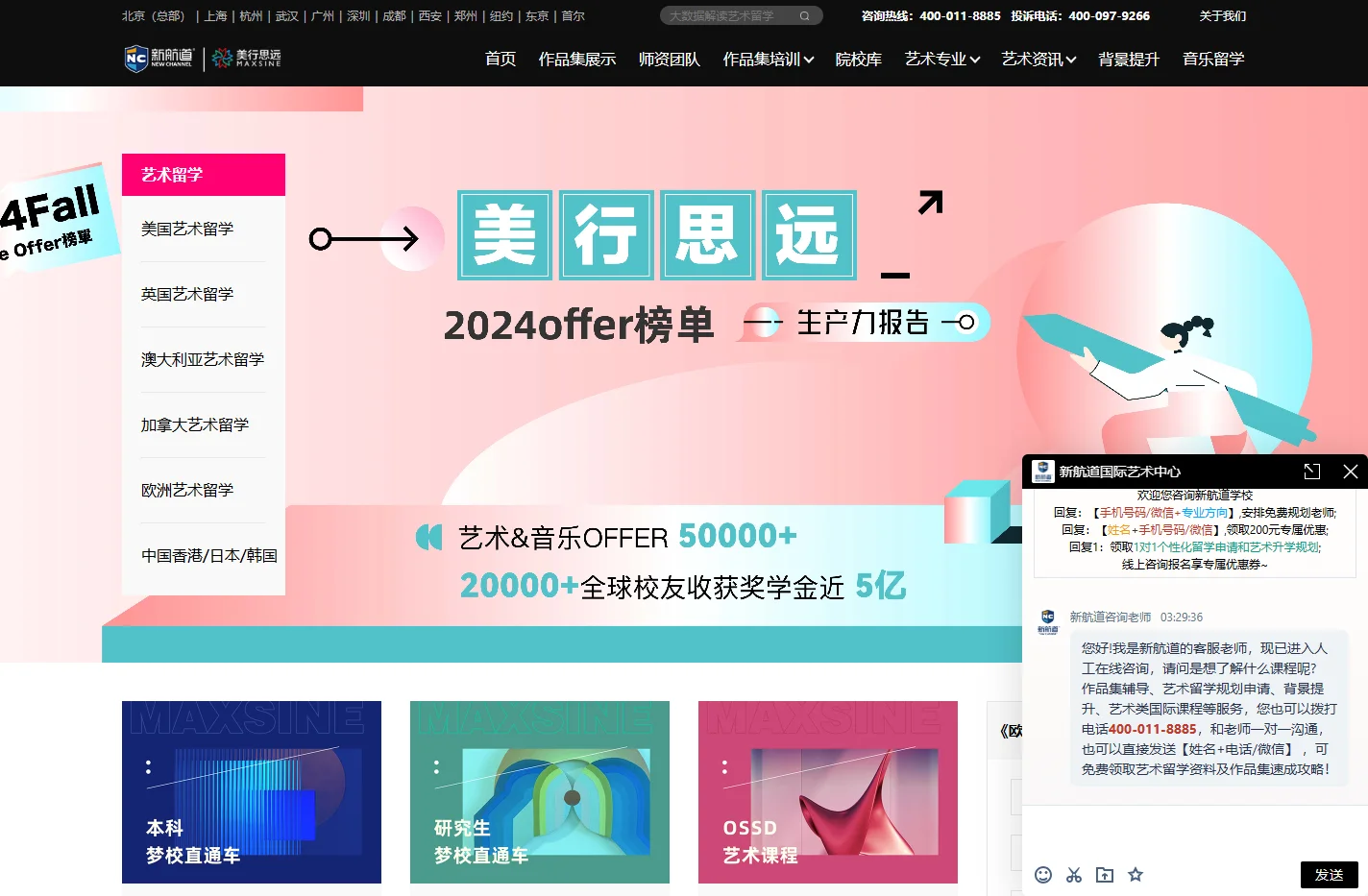Screen dimensions: 1368x896
Task: Open 师资团队 in the navigation
Action: [670, 60]
